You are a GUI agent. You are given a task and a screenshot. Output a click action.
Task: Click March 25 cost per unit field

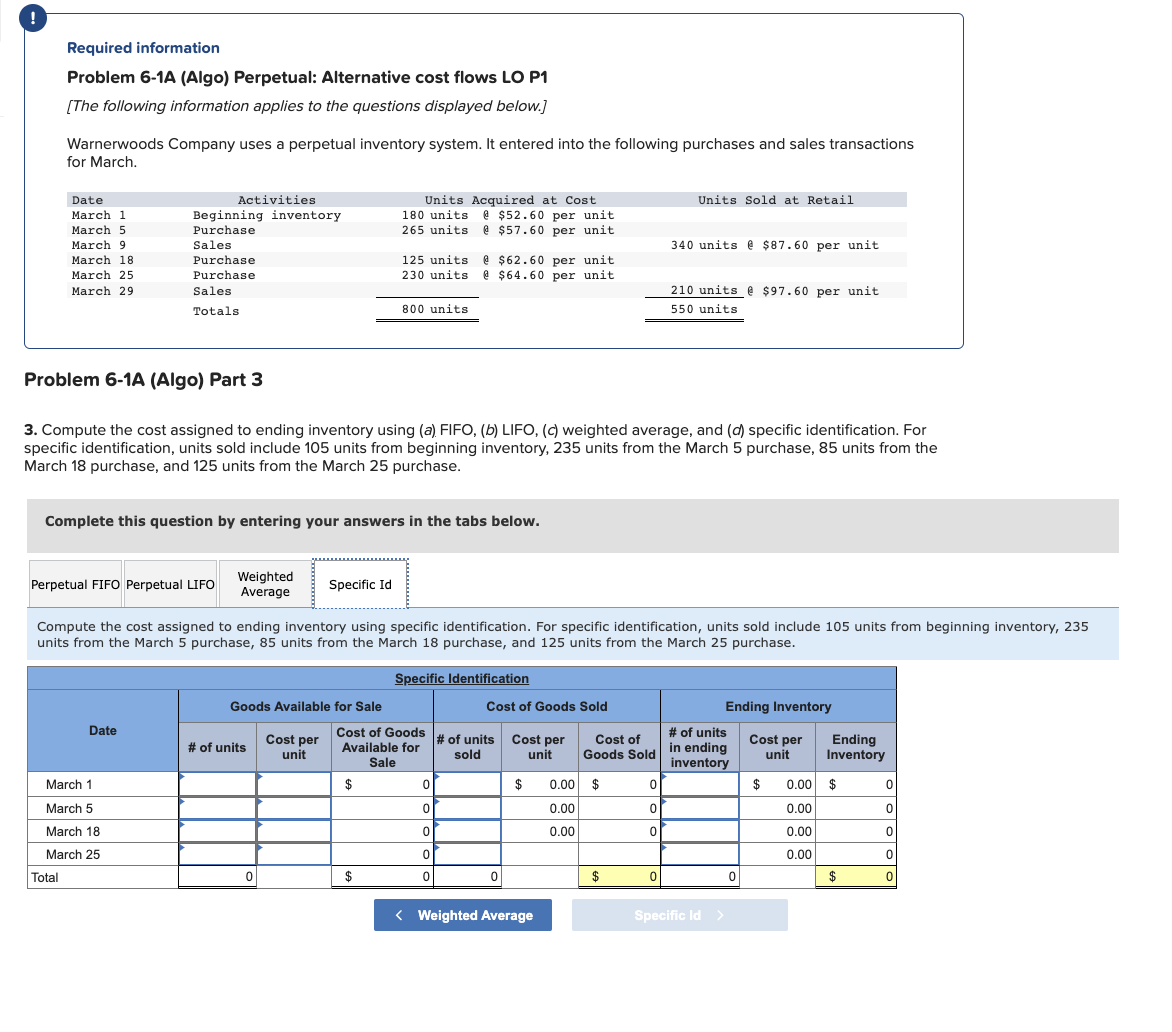(293, 854)
